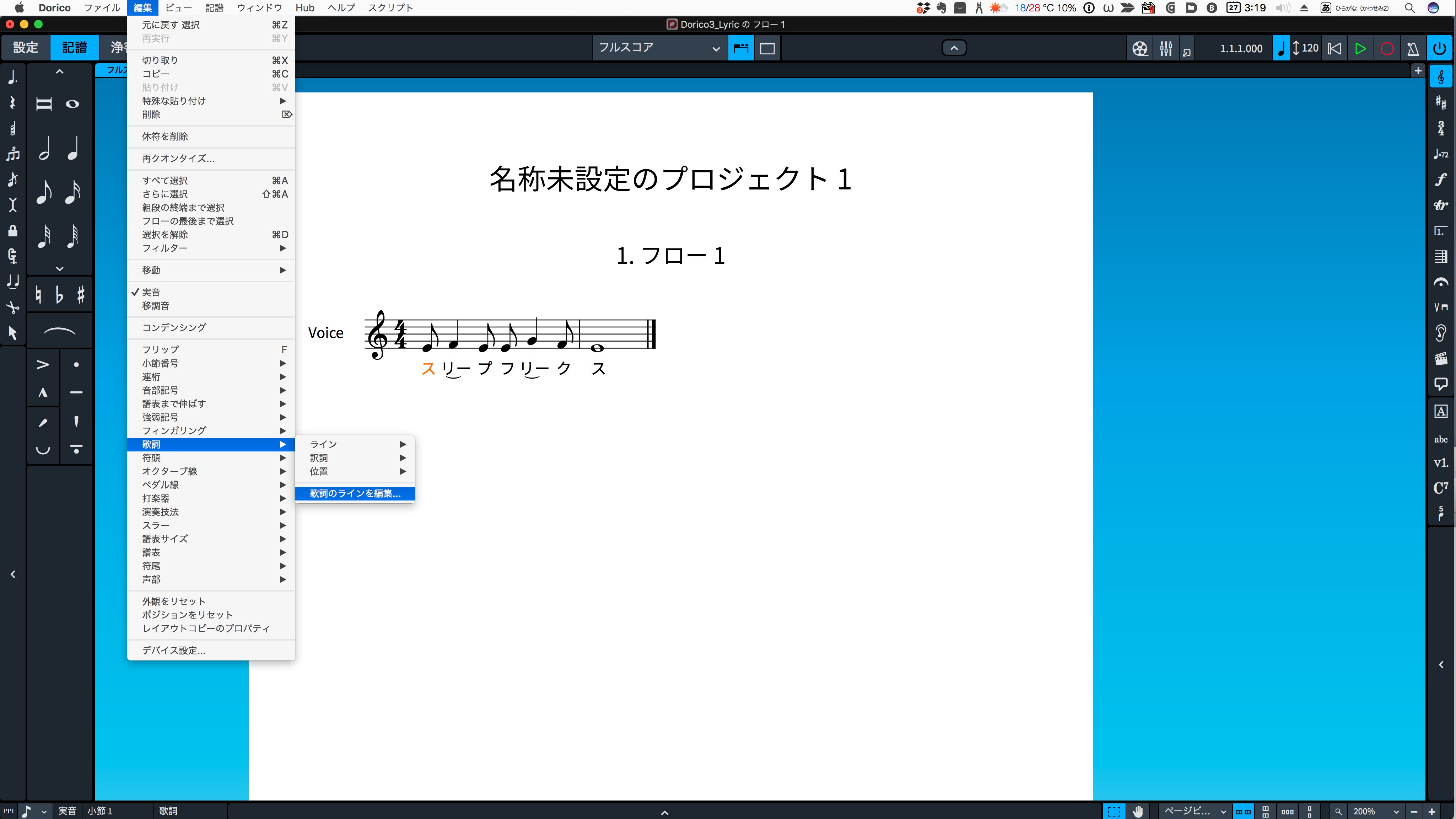
Task: Toggle rest input mode
Action: pyautogui.click(x=12, y=103)
